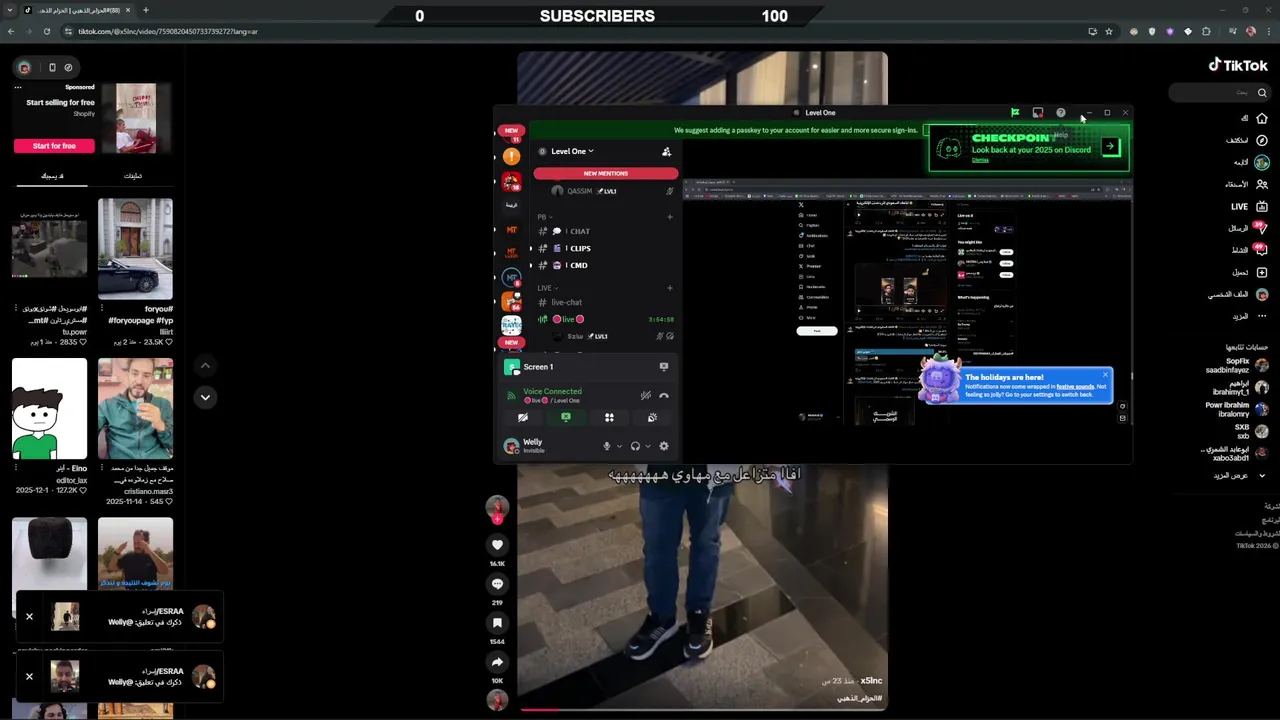
Task: Open car and mansion video thumbnail
Action: [135, 249]
